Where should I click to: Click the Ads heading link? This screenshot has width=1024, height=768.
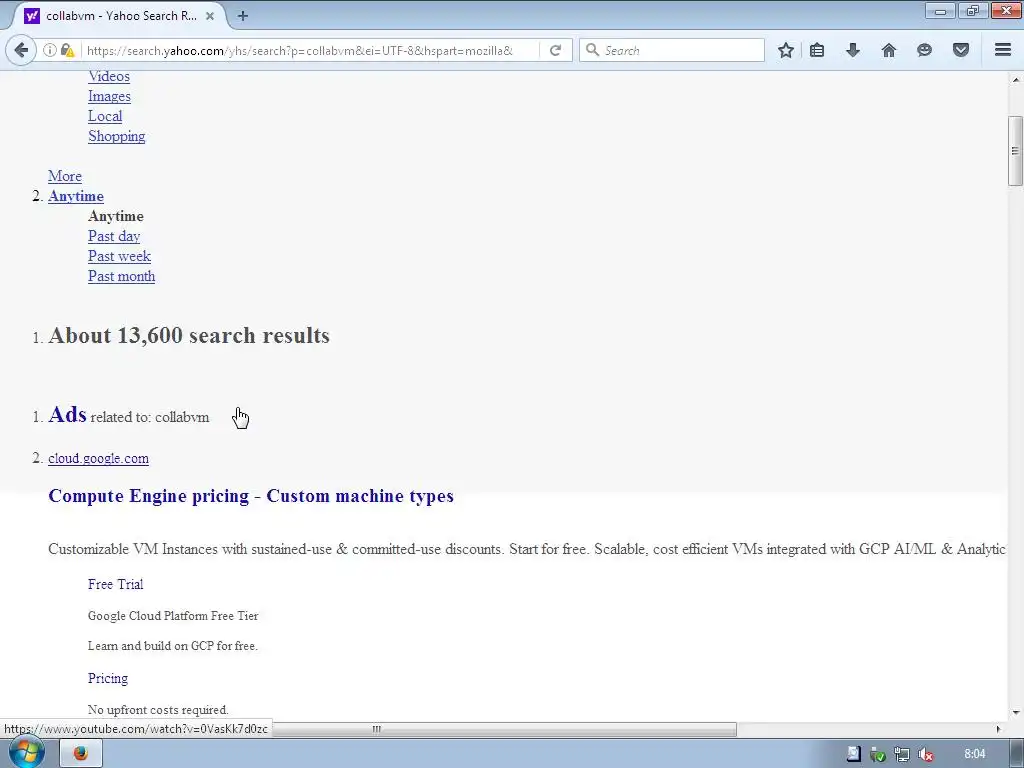(67, 415)
